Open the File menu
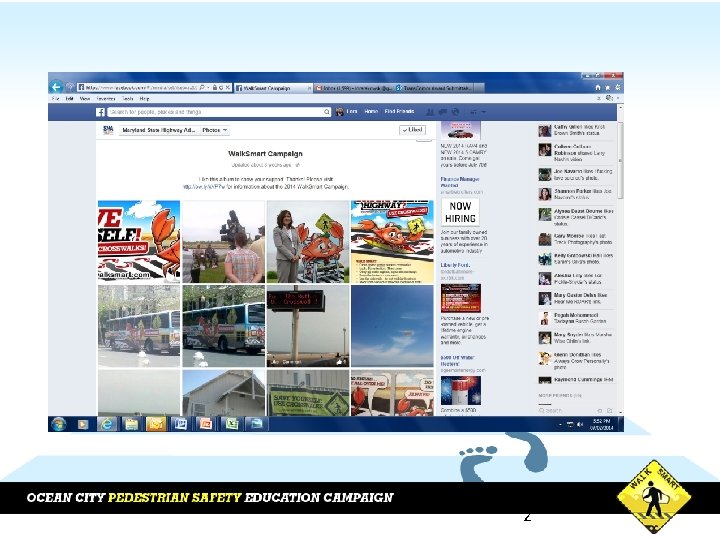 56,99
